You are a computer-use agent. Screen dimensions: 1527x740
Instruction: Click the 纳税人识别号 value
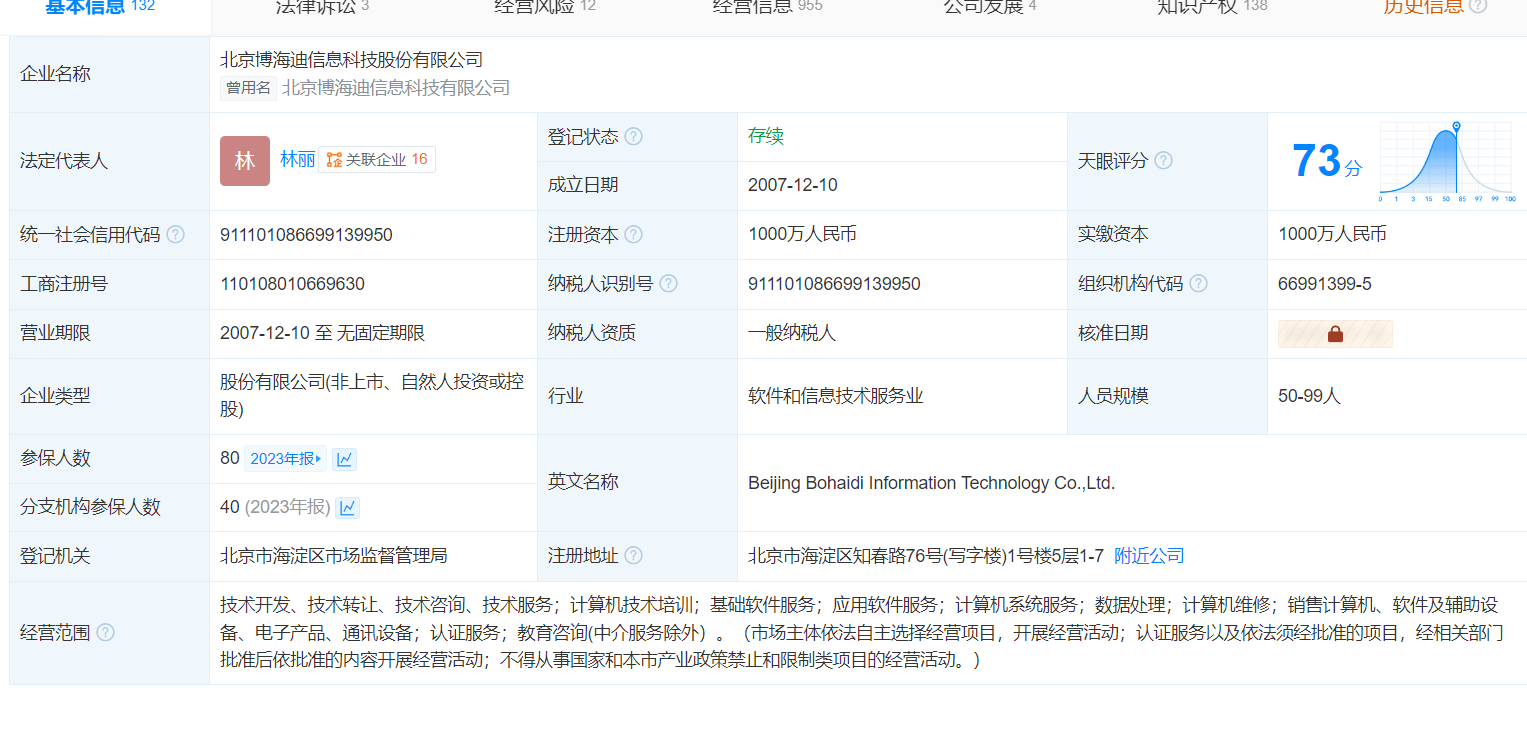click(x=834, y=284)
